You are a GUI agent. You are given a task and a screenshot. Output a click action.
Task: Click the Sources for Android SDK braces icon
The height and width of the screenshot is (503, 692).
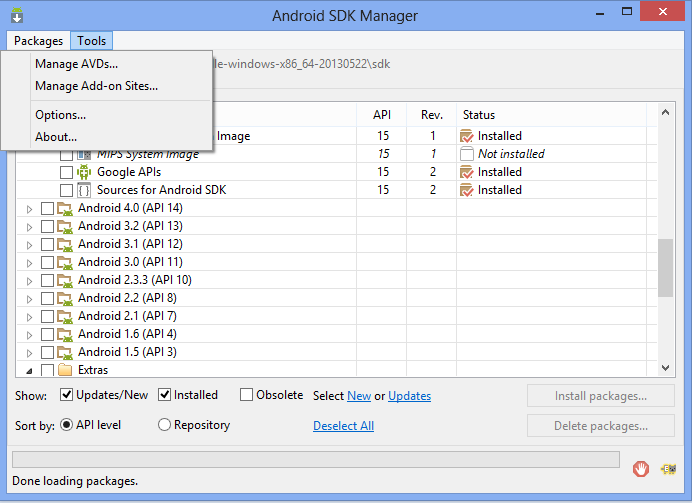pos(84,190)
